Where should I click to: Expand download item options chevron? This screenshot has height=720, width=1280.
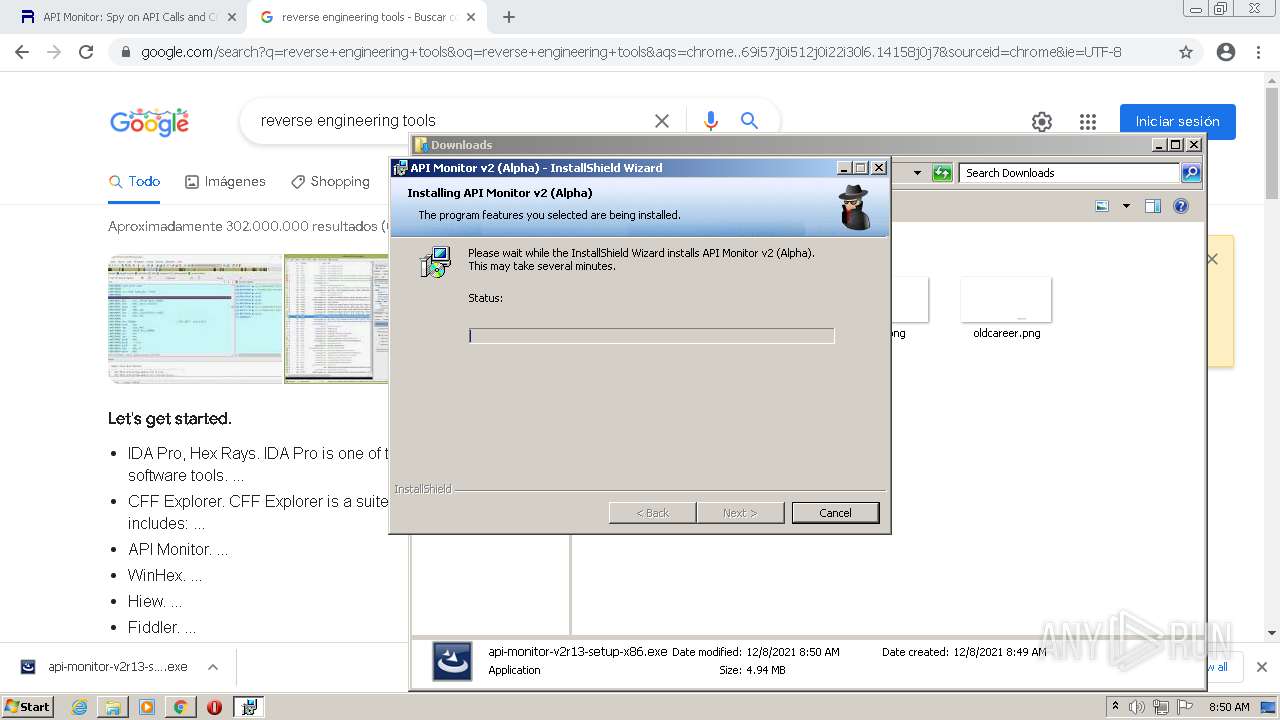tap(212, 667)
